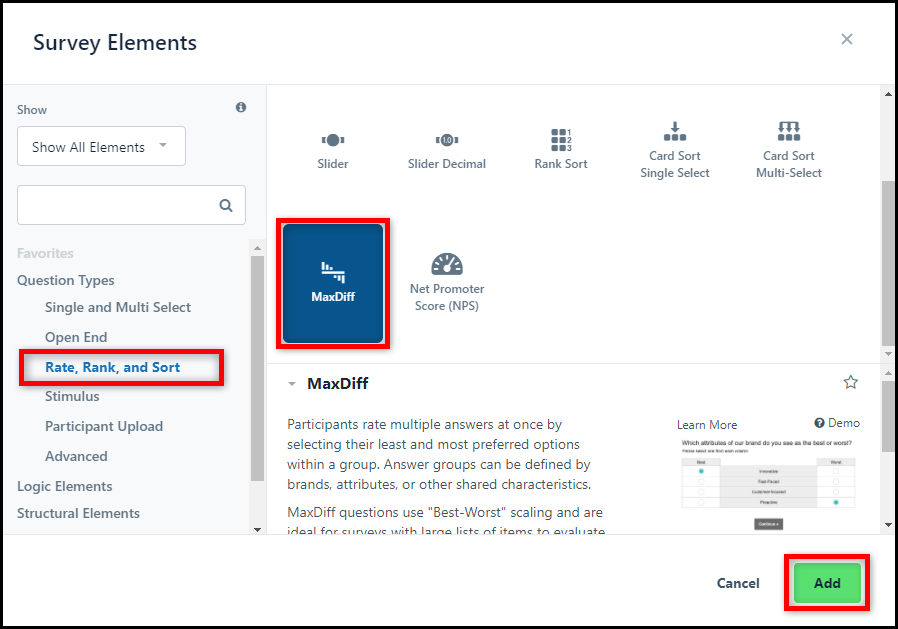Select Card Sort Single Select element

[x=675, y=150]
